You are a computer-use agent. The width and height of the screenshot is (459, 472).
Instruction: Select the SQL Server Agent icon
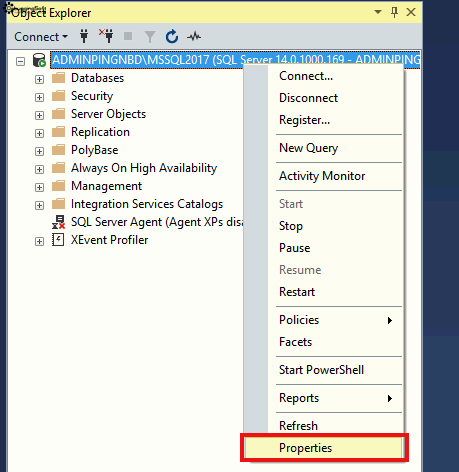(58, 222)
